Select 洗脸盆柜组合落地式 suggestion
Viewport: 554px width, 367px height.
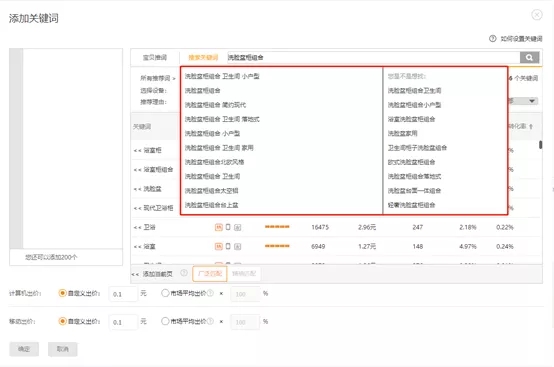click(x=414, y=176)
